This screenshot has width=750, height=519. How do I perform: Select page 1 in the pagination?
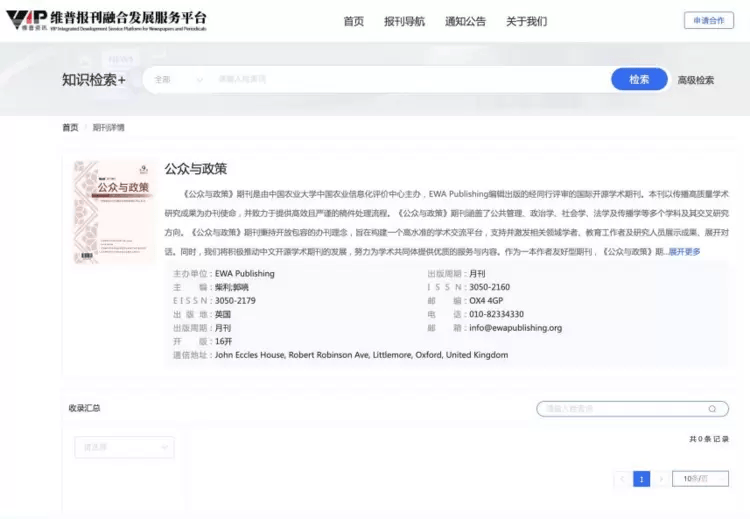[x=641, y=479]
